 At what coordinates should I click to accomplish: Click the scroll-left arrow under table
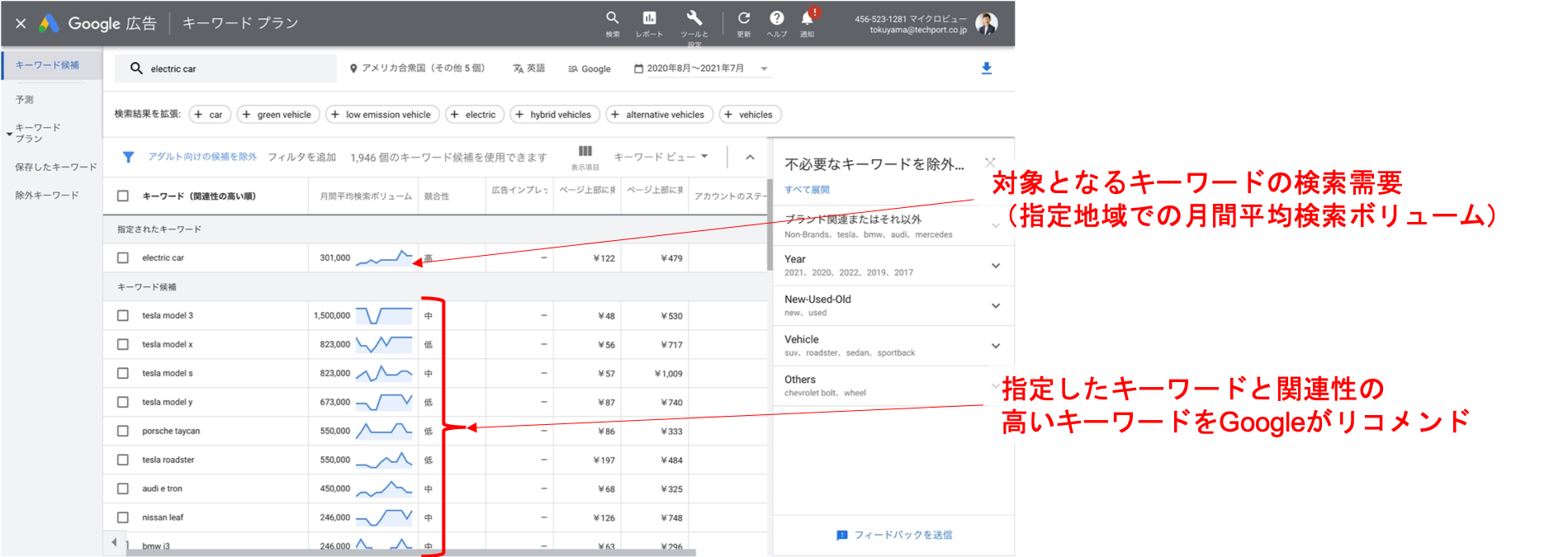(x=114, y=542)
